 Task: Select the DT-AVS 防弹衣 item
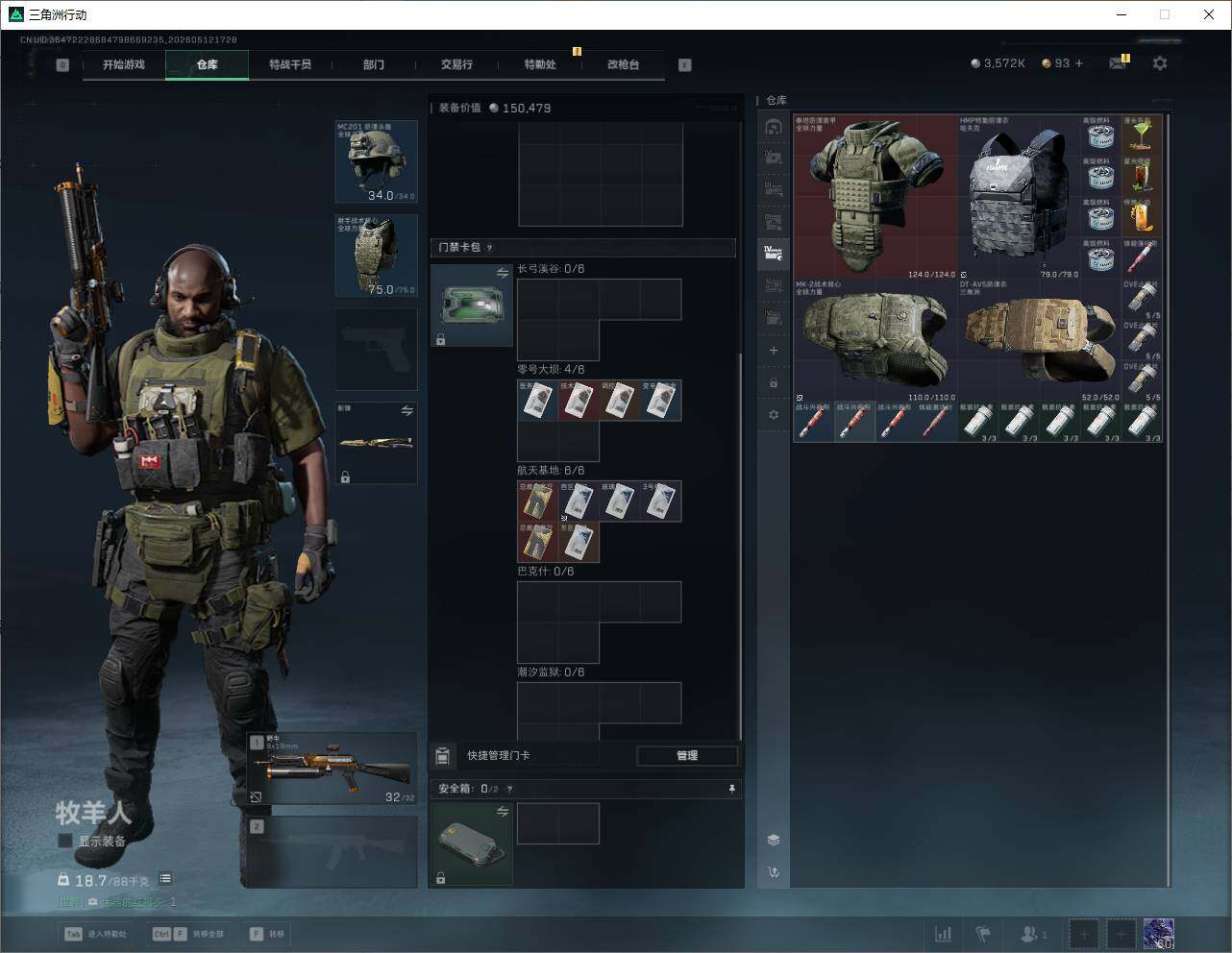(x=1040, y=340)
